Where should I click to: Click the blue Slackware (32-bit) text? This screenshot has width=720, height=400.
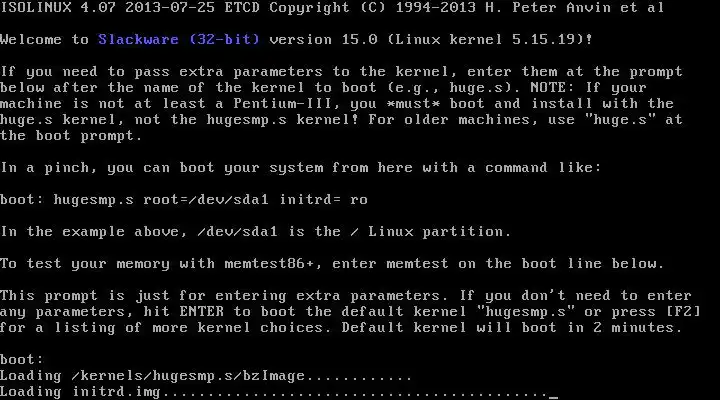[179, 40]
